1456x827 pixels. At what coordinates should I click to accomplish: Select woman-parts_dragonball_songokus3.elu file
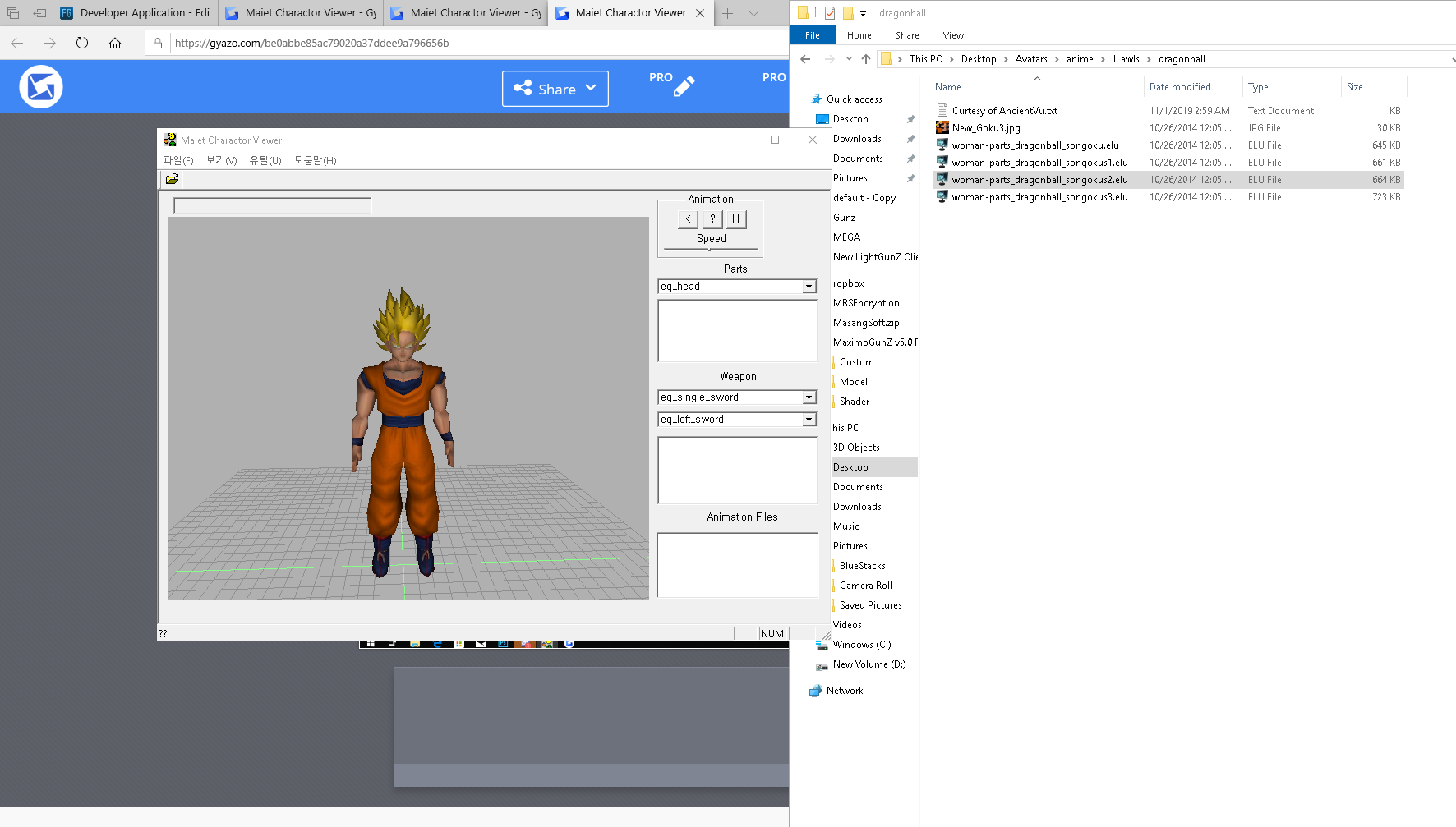click(x=1039, y=197)
